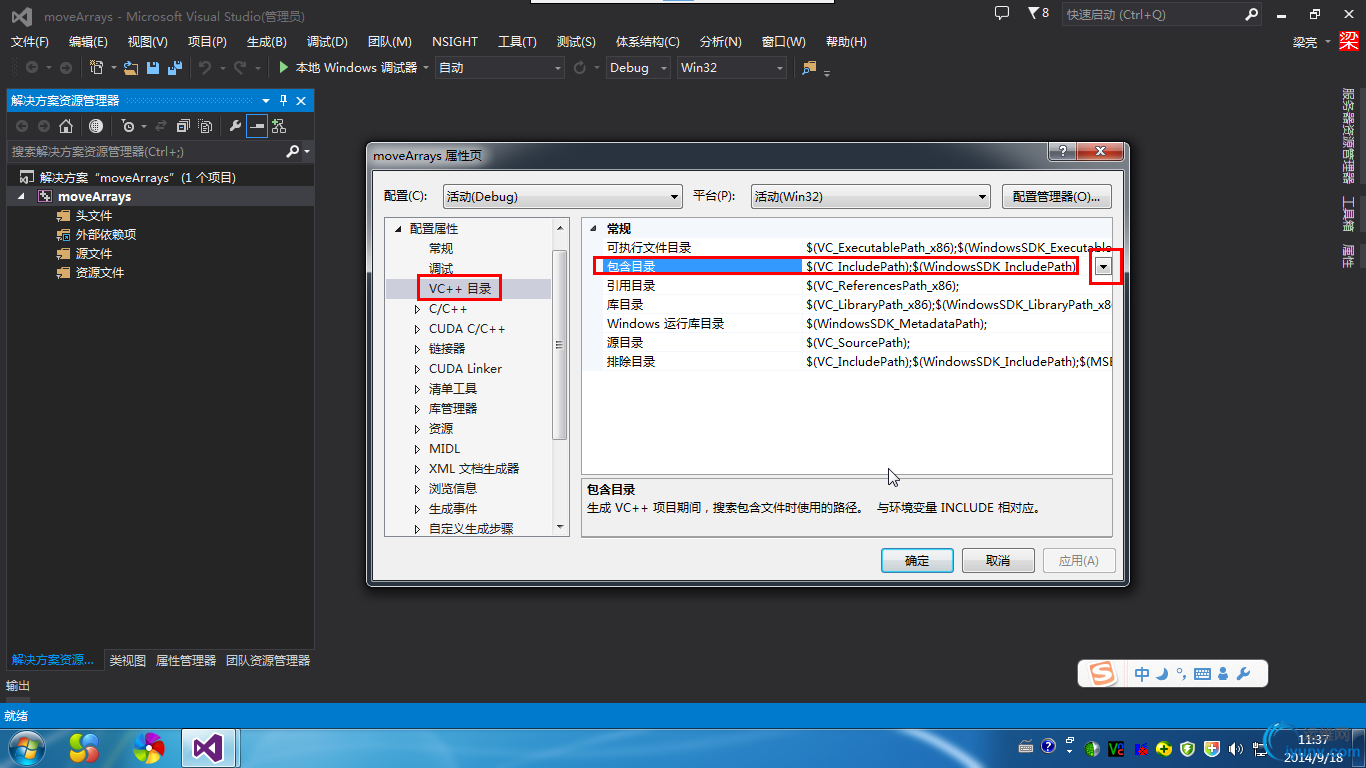Click the open file folder icon
Image resolution: width=1366 pixels, height=768 pixels.
click(131, 68)
